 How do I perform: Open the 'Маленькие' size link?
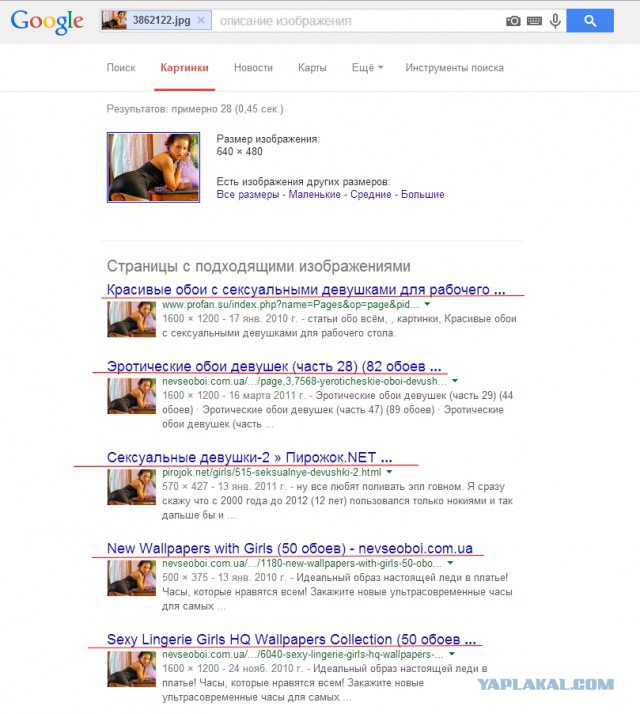pyautogui.click(x=314, y=194)
